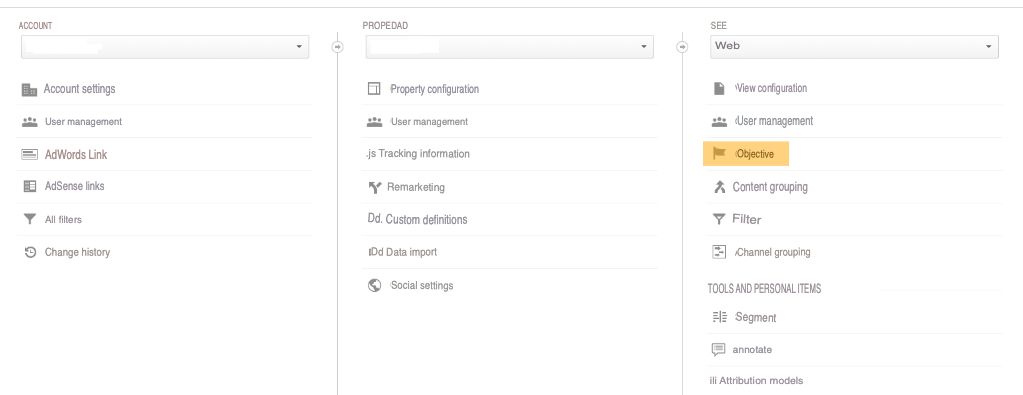Image resolution: width=1023 pixels, height=395 pixels.
Task: Click the Channel grouping icon
Action: 719,252
